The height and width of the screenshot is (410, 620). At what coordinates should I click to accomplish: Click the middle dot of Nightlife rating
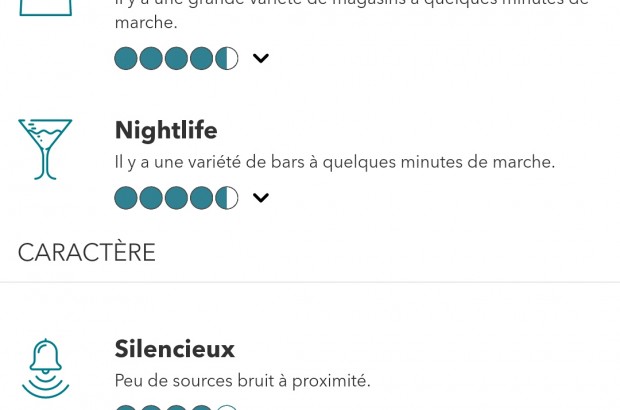coord(176,198)
